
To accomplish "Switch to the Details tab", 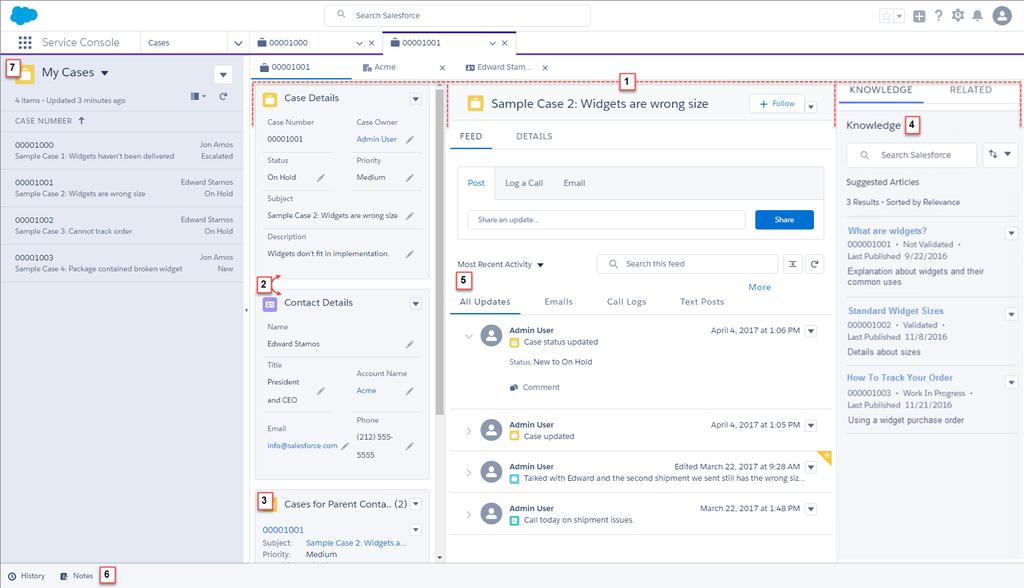I will pos(534,137).
